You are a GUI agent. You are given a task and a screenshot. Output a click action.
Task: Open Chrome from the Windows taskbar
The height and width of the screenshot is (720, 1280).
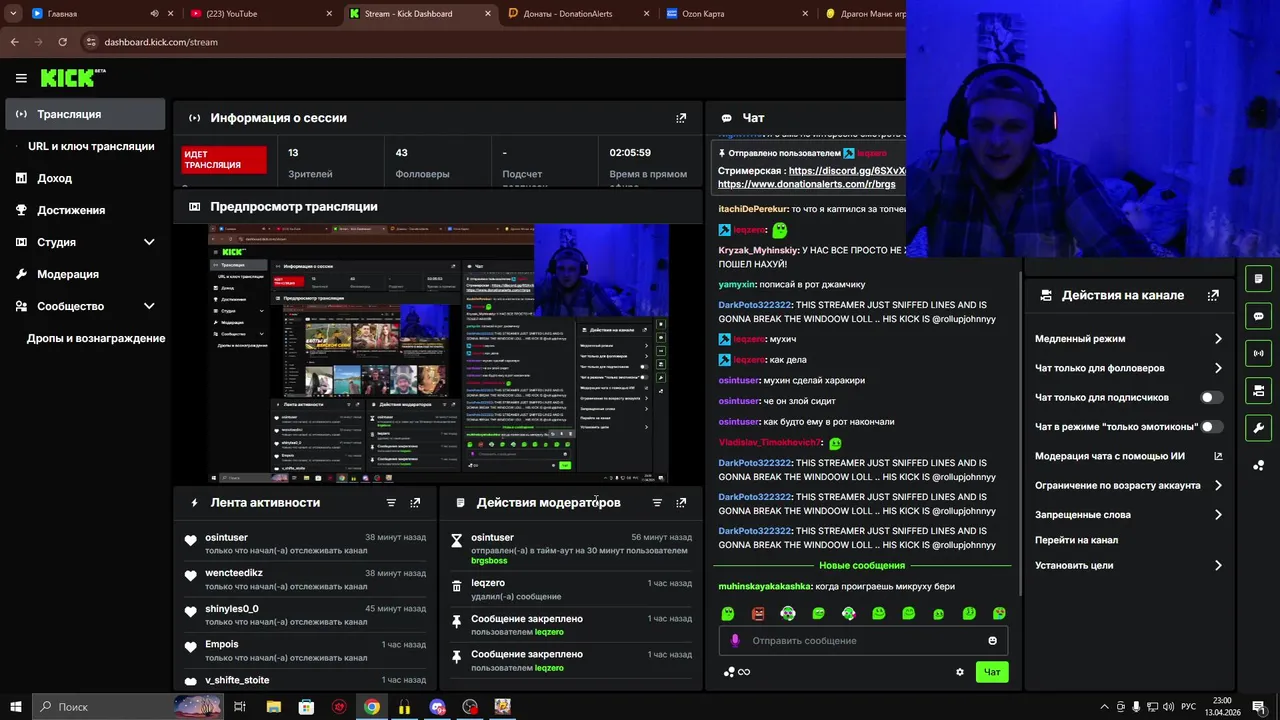pos(371,707)
